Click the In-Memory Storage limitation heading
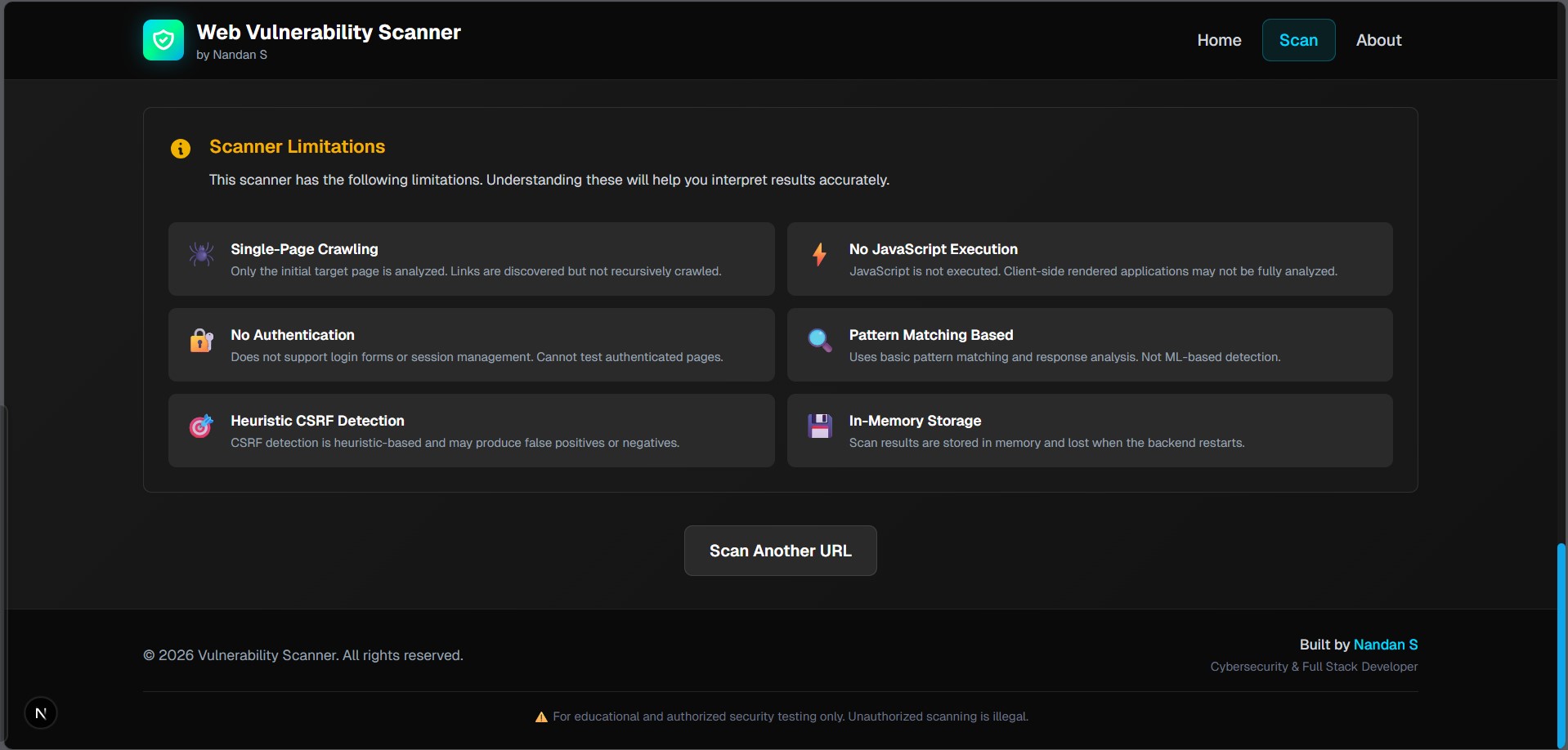 tap(915, 421)
